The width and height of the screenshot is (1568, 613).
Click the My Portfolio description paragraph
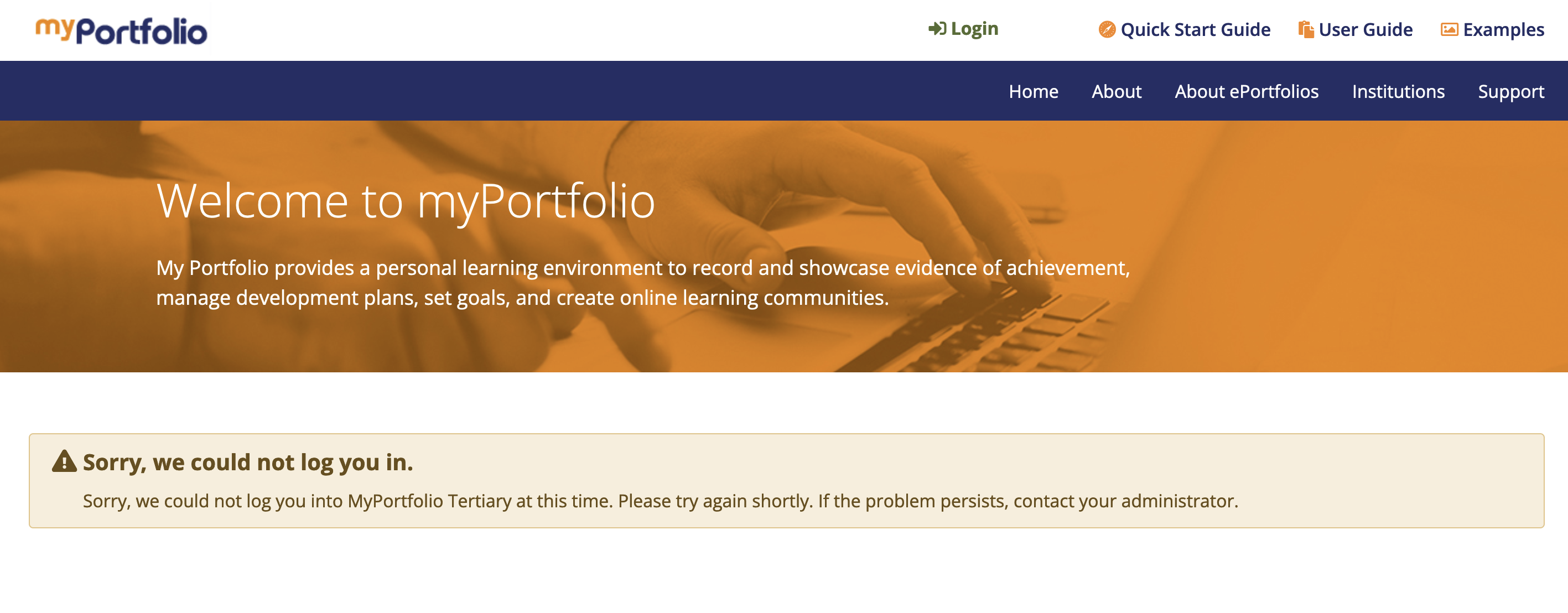(x=642, y=283)
